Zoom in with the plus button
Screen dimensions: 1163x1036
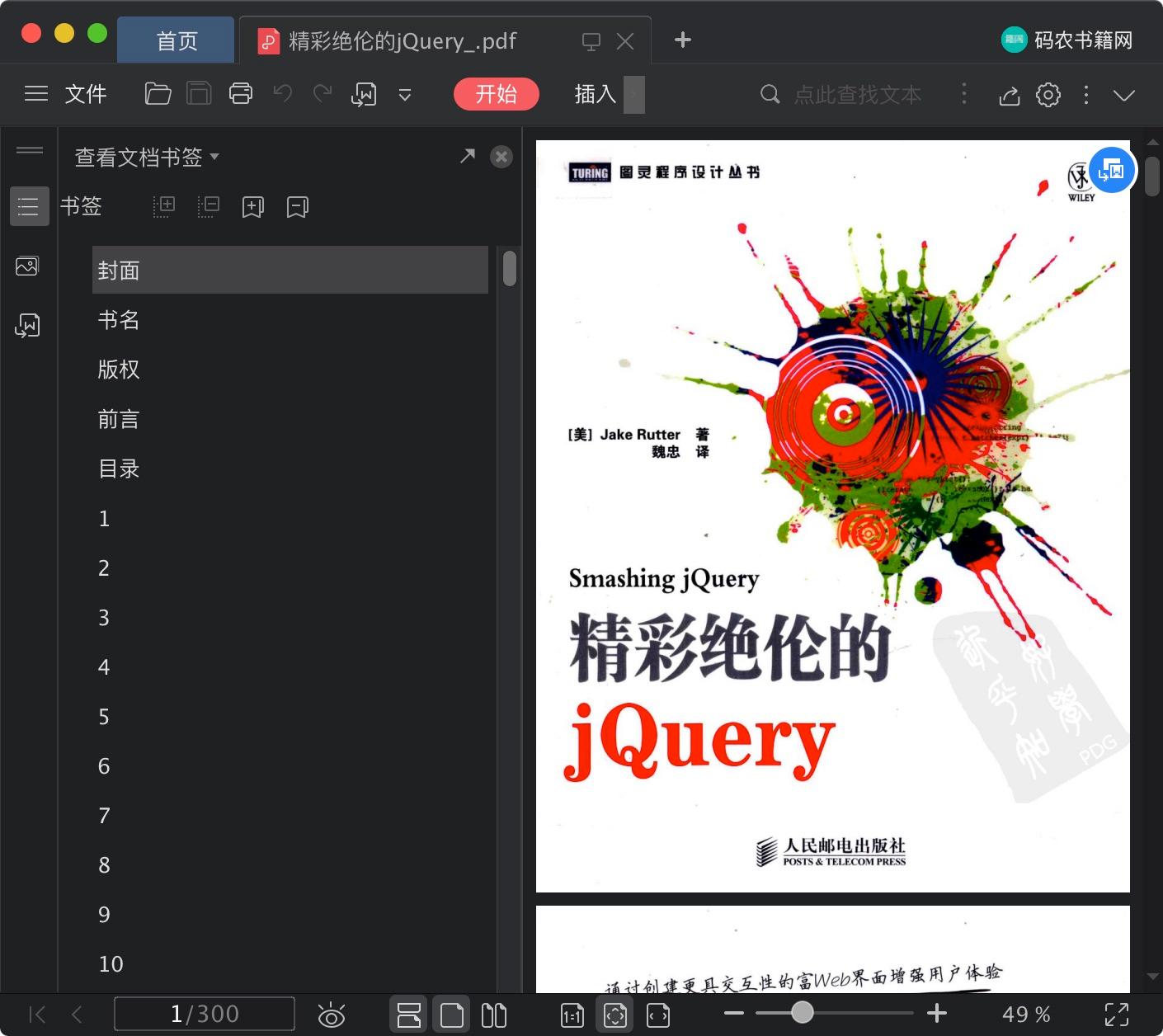pos(937,1013)
